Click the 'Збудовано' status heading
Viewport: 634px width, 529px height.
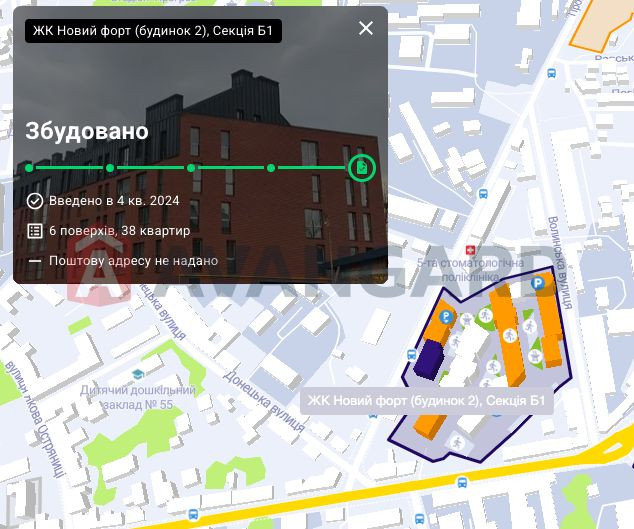pos(87,131)
